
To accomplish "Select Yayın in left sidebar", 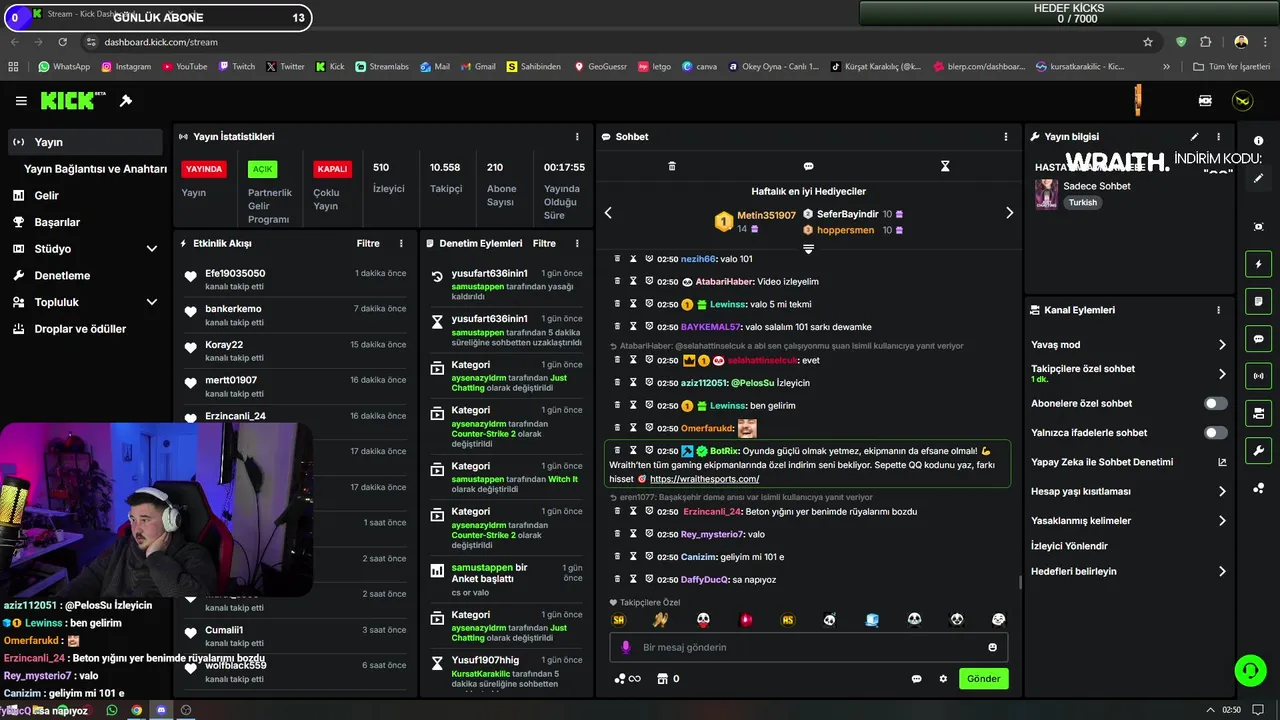I will 85,142.
